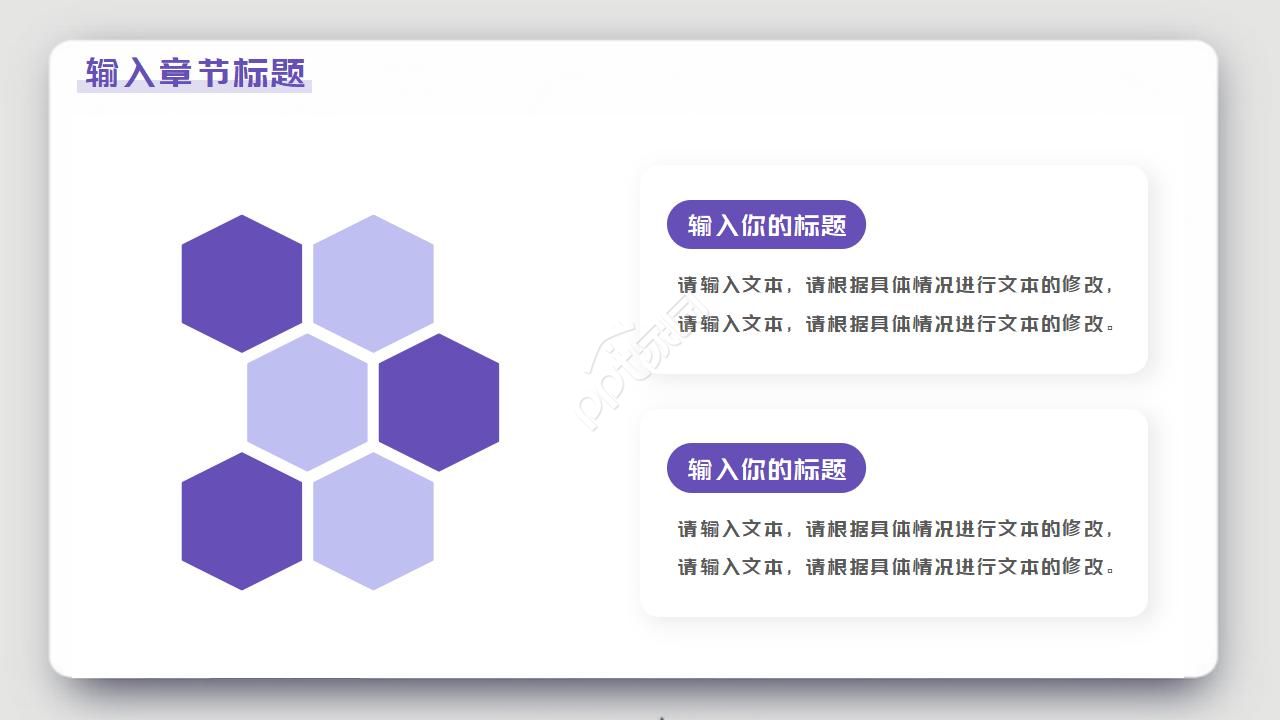Click the first 输入你的标题 title pill
This screenshot has width=1280, height=720.
(x=766, y=224)
